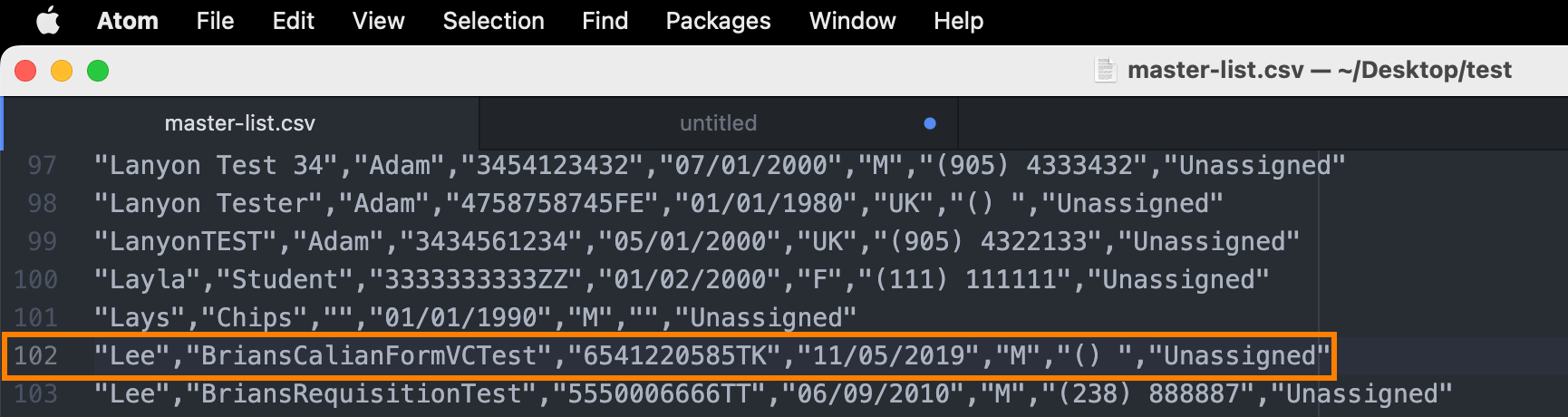Click line number 97 in the gutter

[x=43, y=165]
